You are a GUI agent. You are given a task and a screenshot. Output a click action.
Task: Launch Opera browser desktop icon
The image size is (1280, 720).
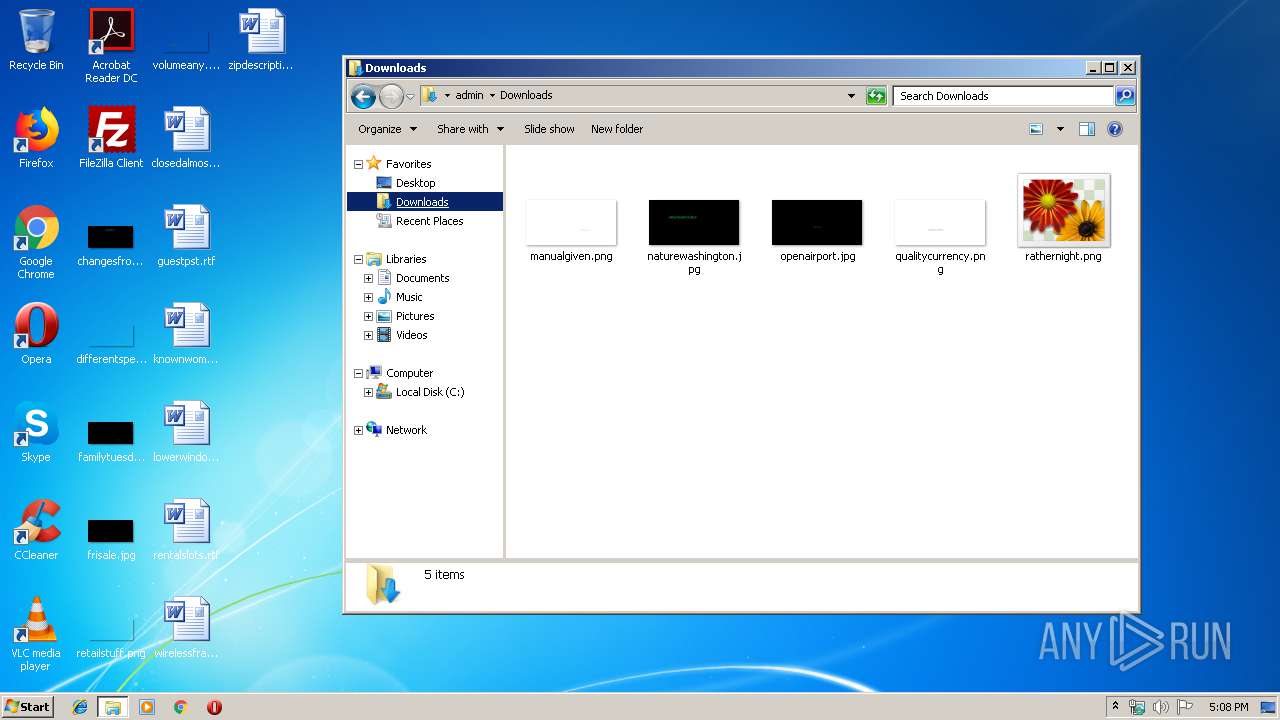pos(36,334)
